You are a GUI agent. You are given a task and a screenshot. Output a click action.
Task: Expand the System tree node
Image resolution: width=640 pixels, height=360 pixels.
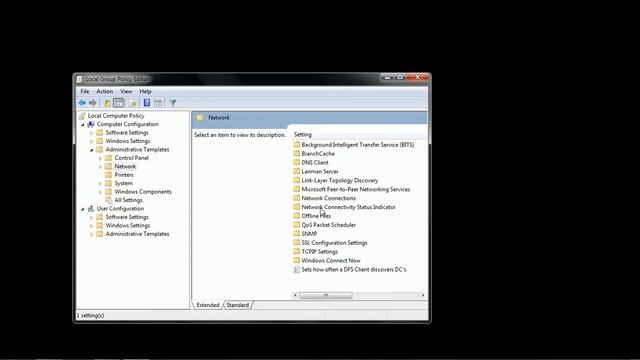pos(100,184)
